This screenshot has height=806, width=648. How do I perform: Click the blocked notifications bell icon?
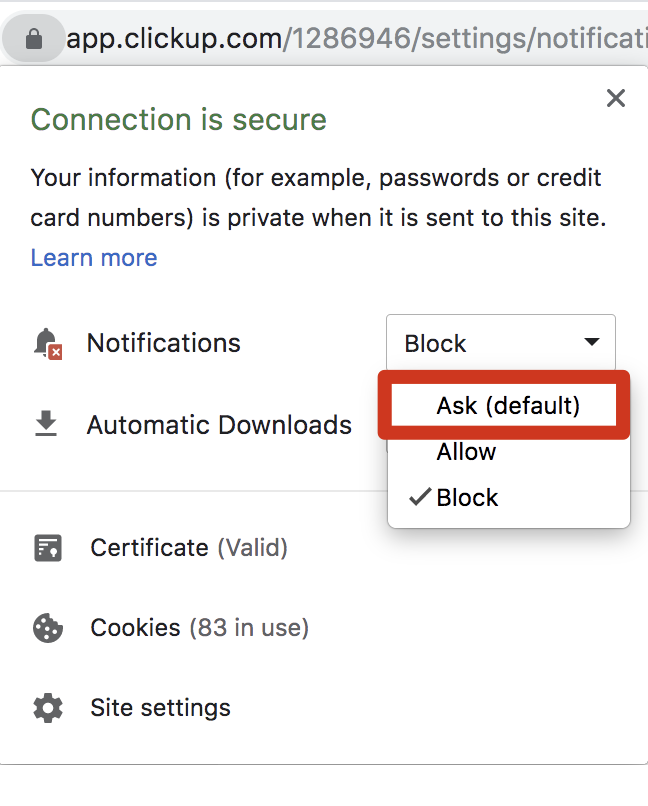point(48,343)
